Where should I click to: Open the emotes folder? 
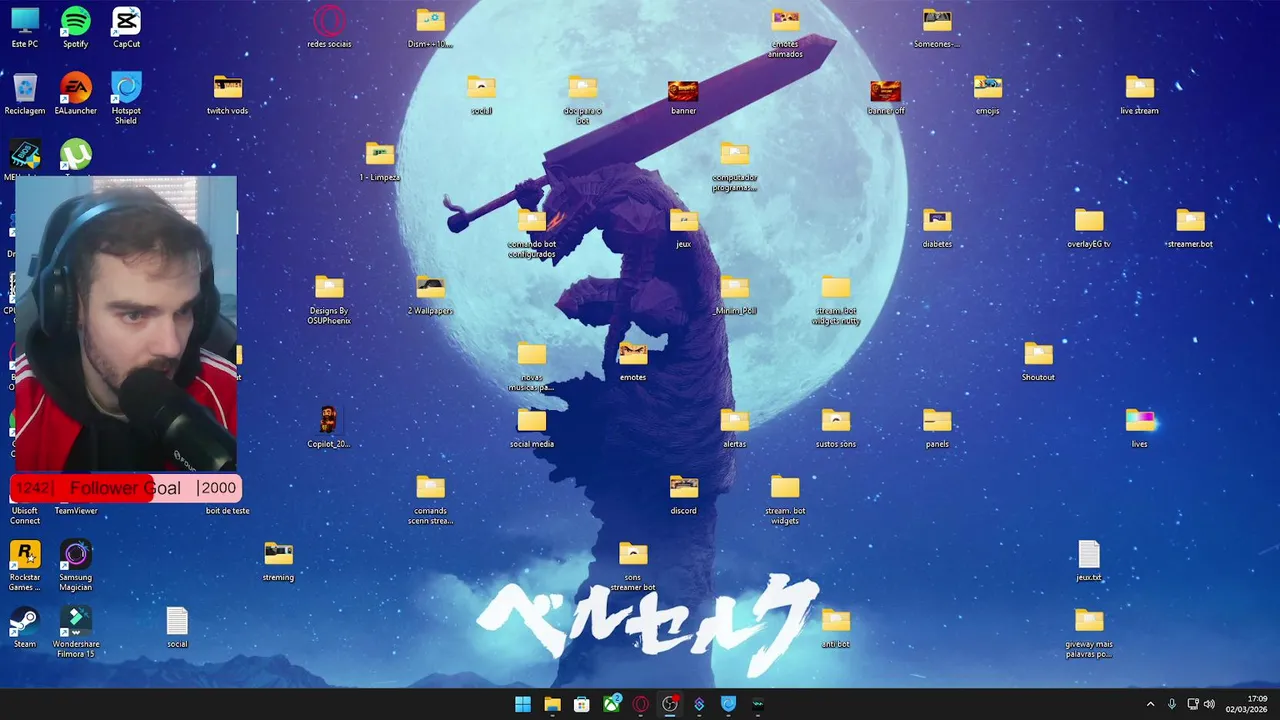point(633,361)
